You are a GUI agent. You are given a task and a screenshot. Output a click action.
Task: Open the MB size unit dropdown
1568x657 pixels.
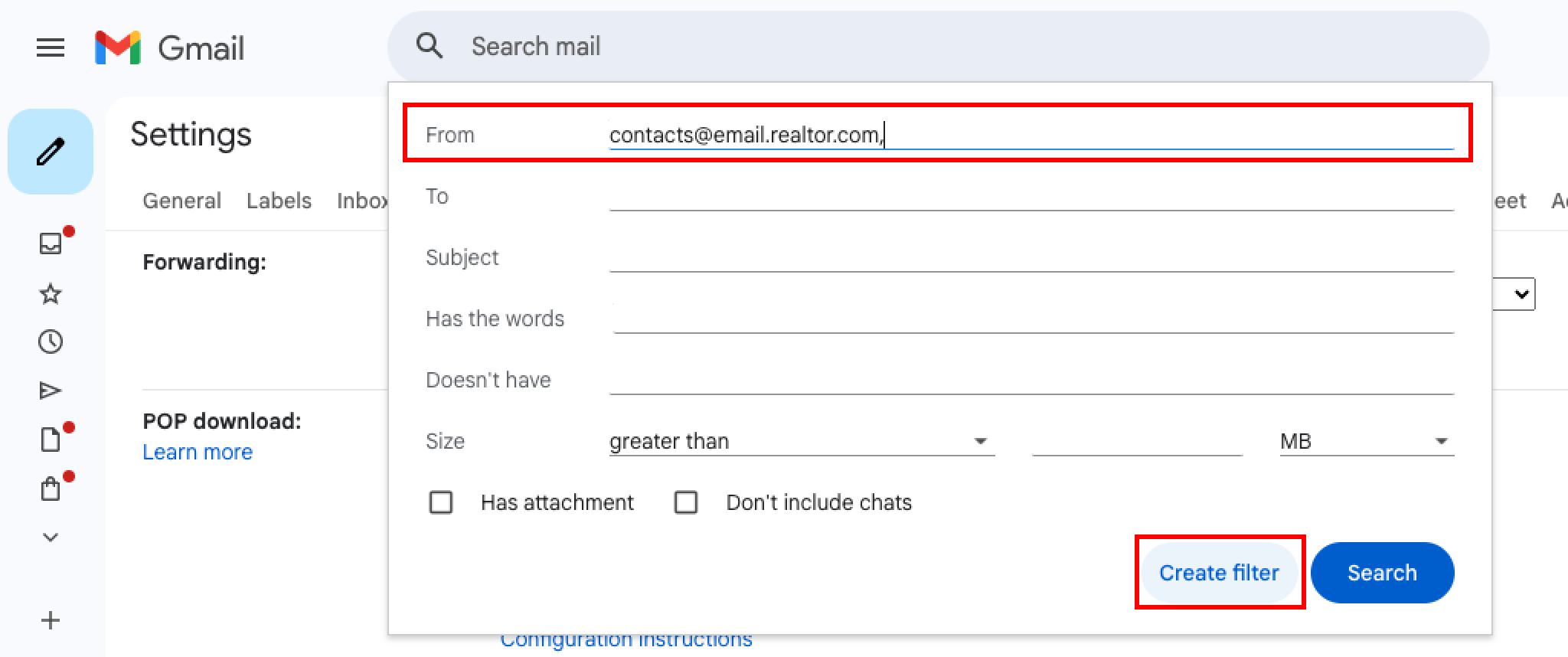click(1366, 441)
